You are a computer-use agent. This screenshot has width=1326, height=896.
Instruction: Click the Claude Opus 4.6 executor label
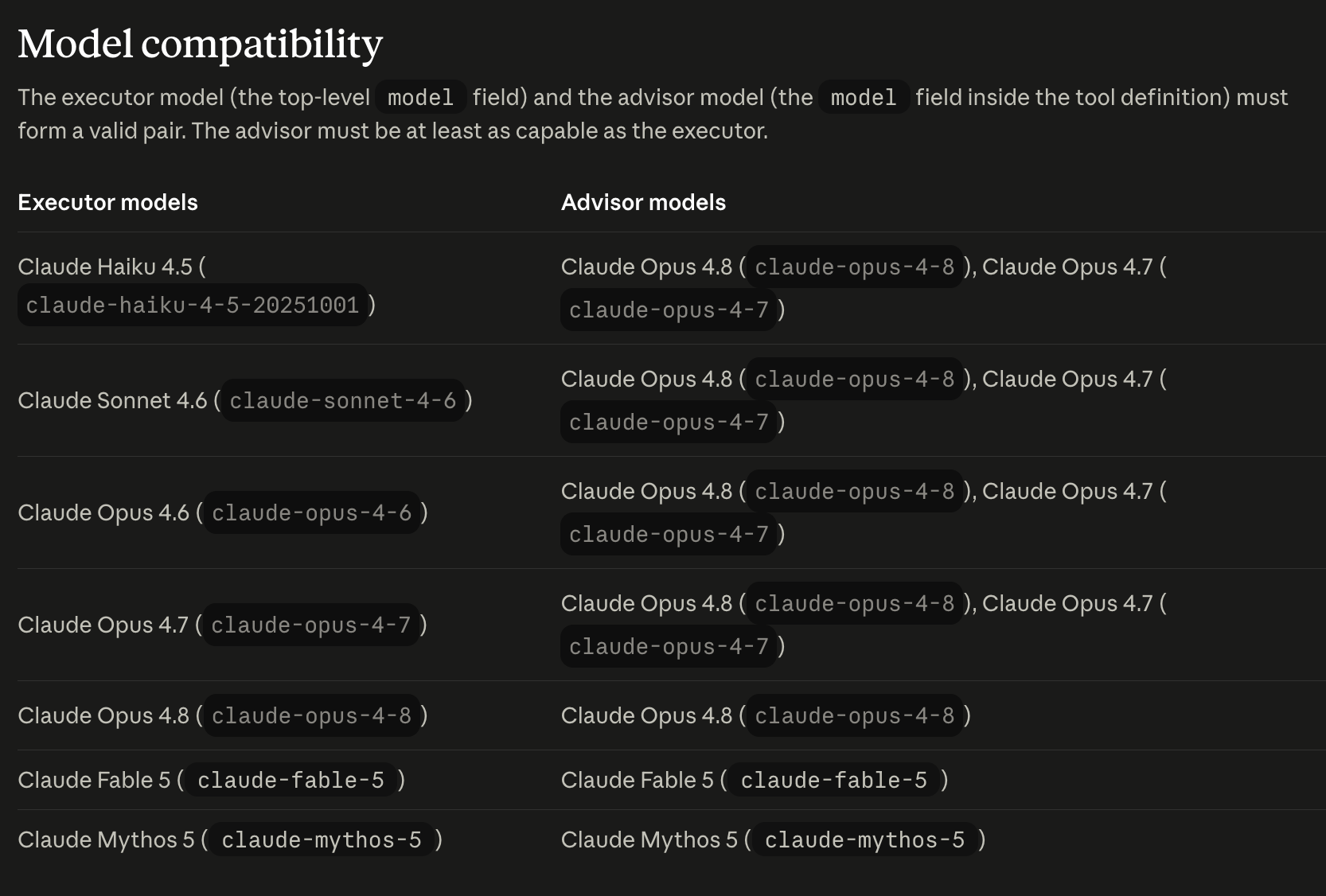tap(103, 512)
